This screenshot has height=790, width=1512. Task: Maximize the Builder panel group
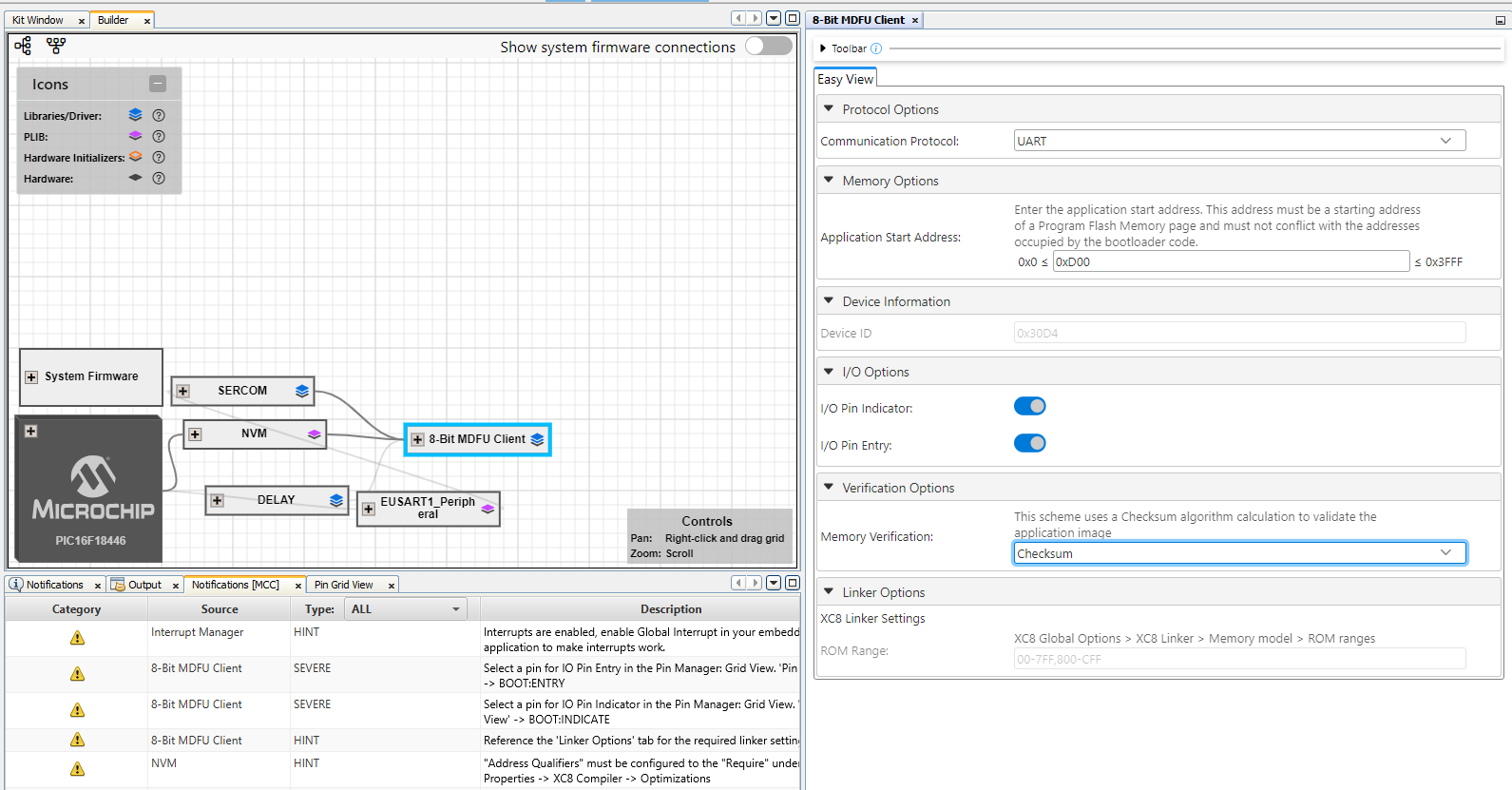tap(792, 18)
